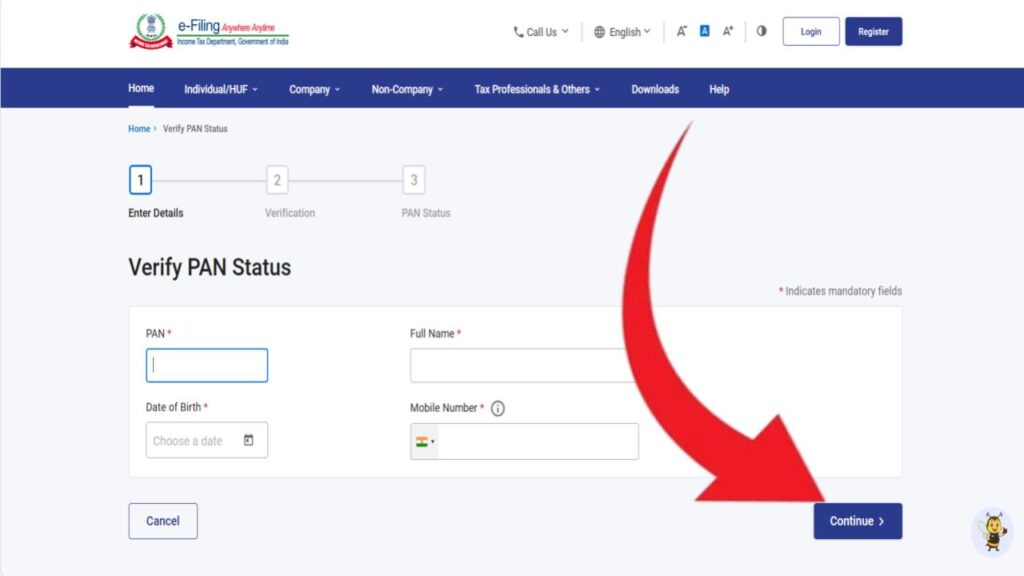The height and width of the screenshot is (576, 1024).
Task: Click the Mobile Number info icon
Action: [x=497, y=408]
